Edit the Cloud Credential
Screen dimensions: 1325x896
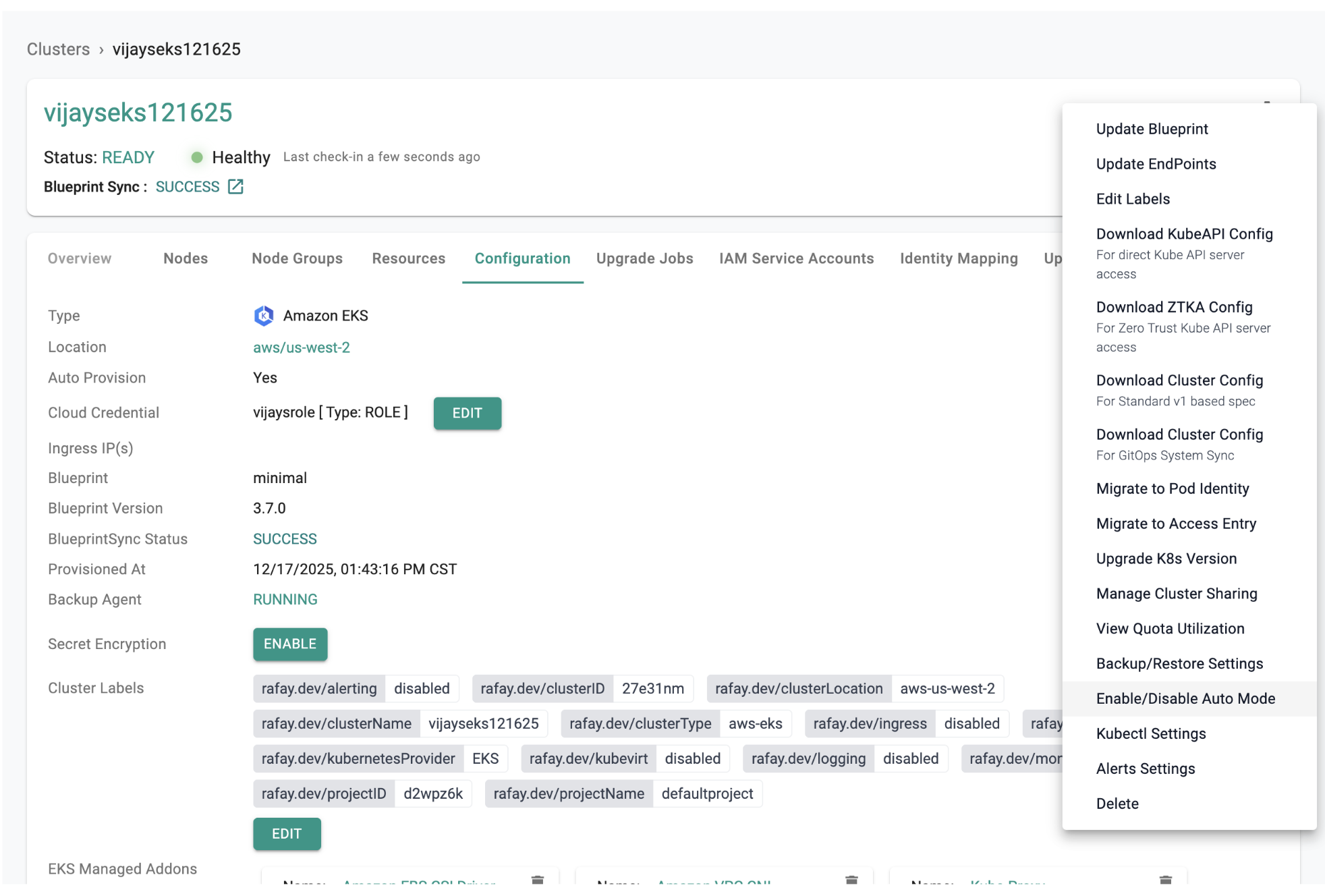(x=467, y=413)
